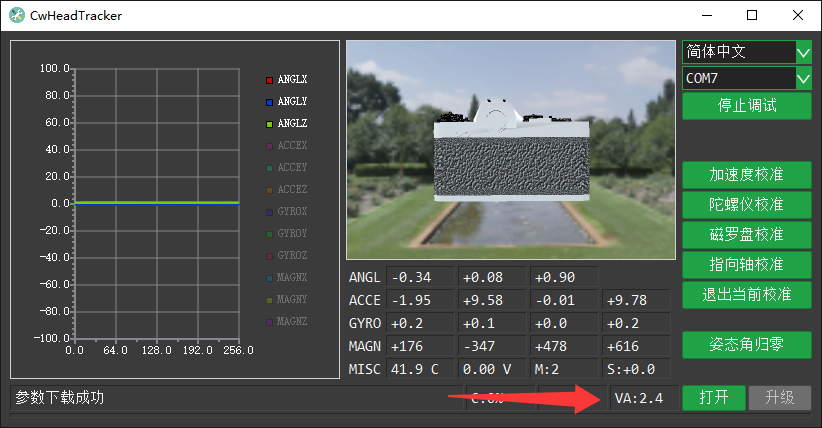Image resolution: width=822 pixels, height=428 pixels.
Task: Enable the ACCEZ chart series
Action: tap(287, 190)
